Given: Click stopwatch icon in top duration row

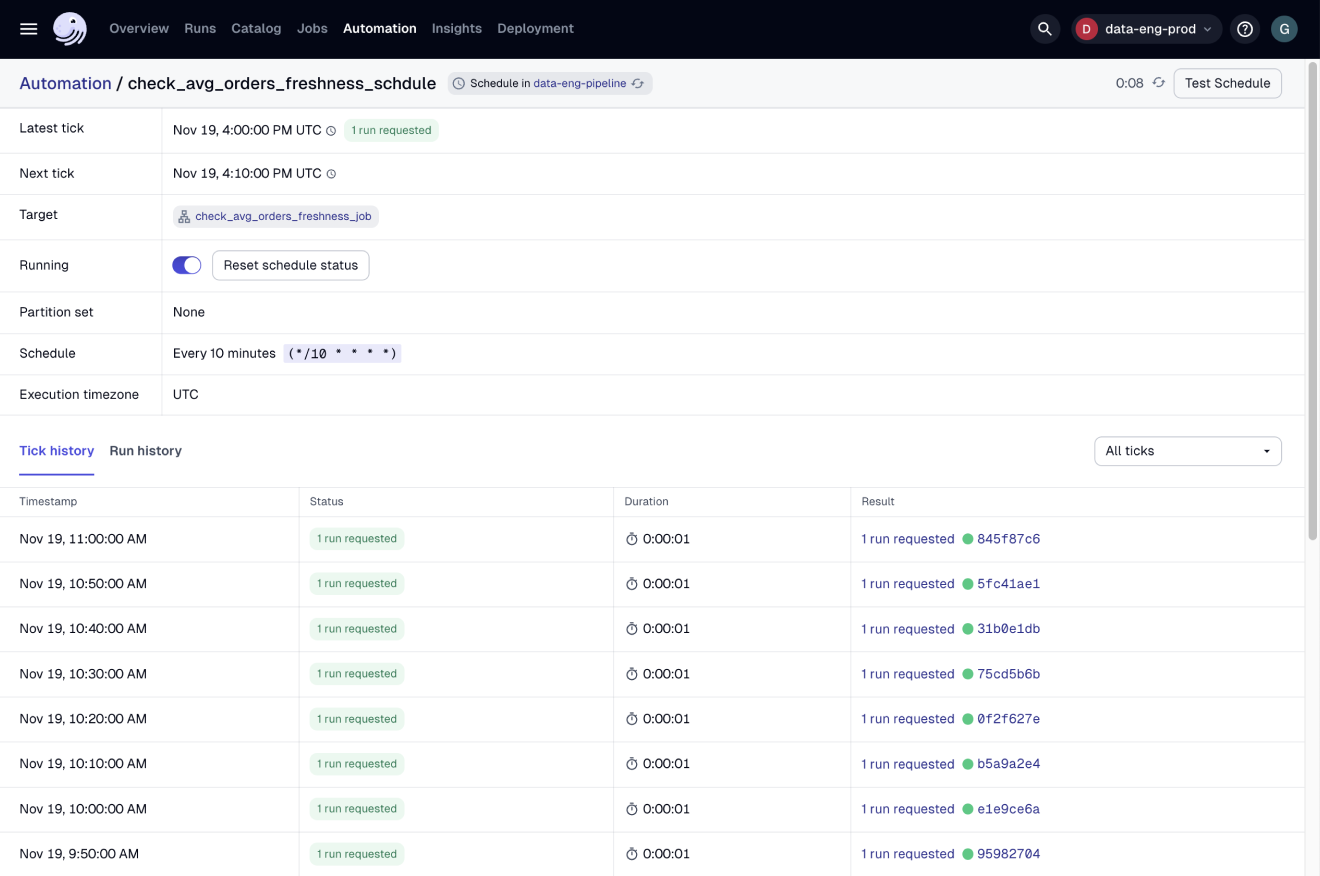Looking at the screenshot, I should (630, 538).
